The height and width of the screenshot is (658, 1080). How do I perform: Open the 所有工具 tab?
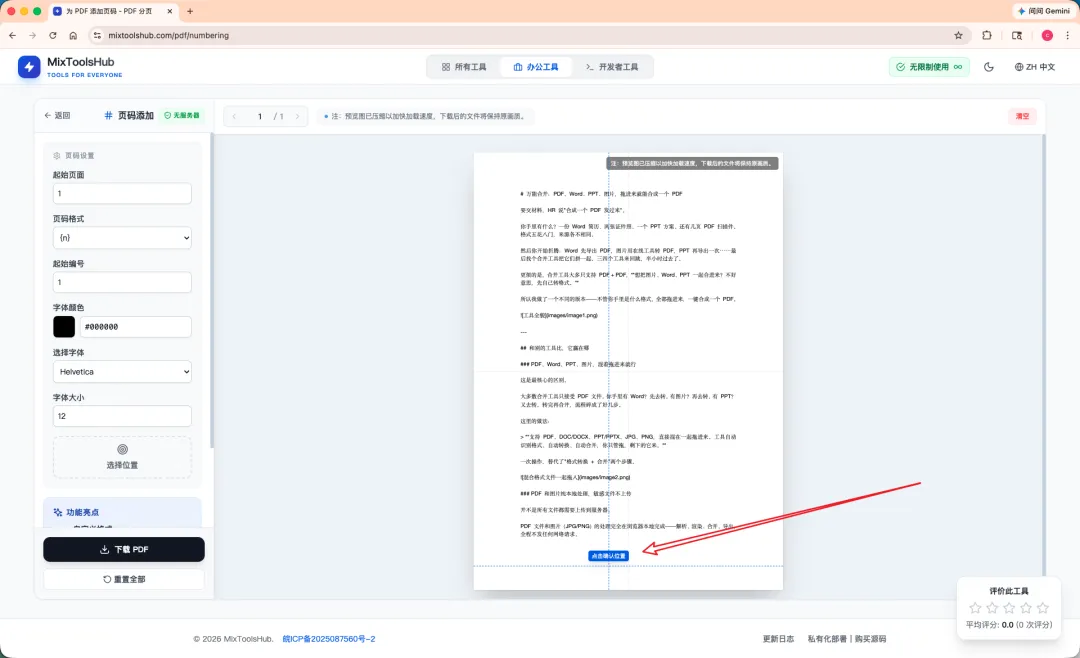[x=464, y=67]
